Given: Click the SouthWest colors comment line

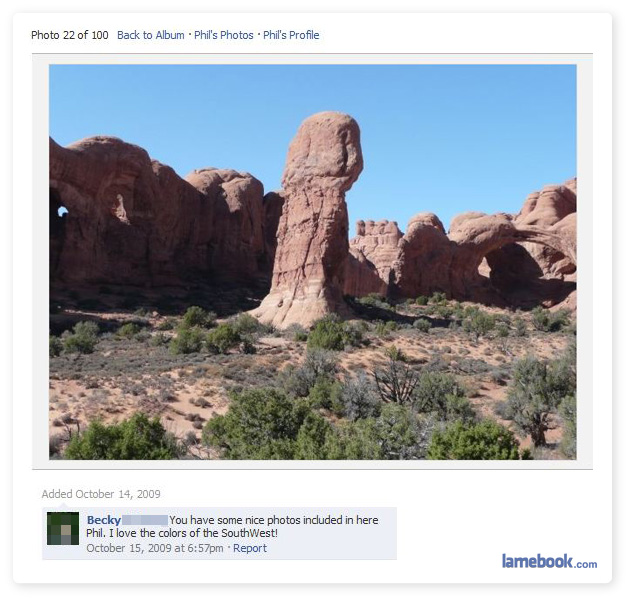Looking at the screenshot, I should pyautogui.click(x=182, y=533).
